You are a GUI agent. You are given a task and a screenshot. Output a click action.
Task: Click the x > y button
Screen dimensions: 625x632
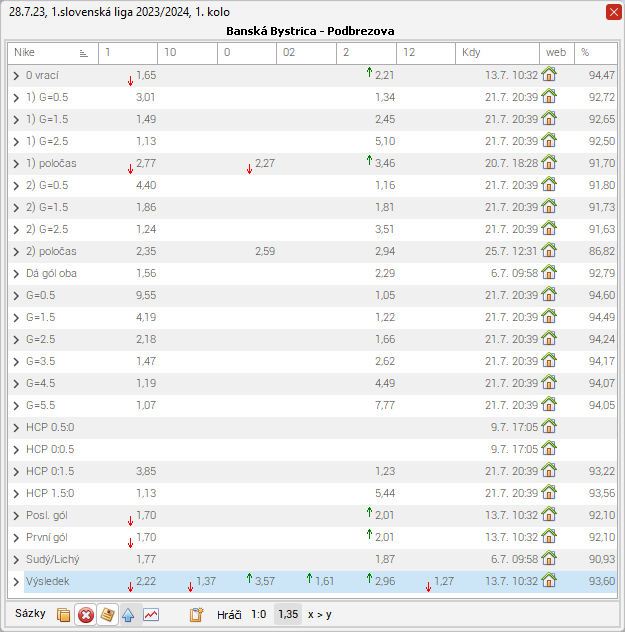point(320,615)
